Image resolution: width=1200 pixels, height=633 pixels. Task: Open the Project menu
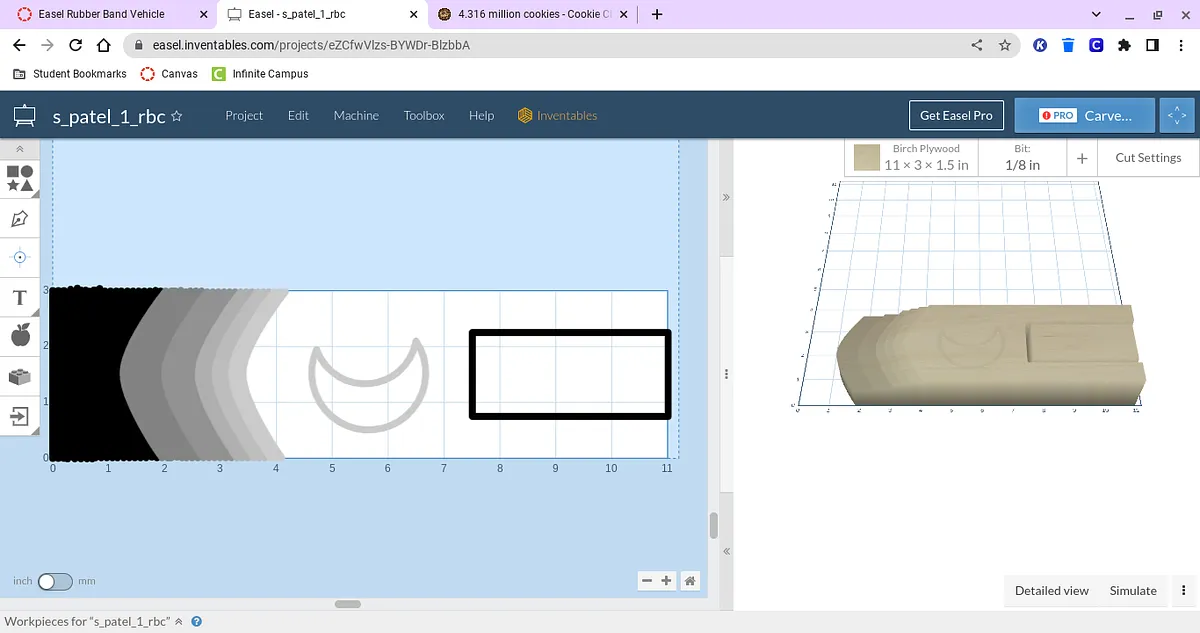click(x=244, y=116)
